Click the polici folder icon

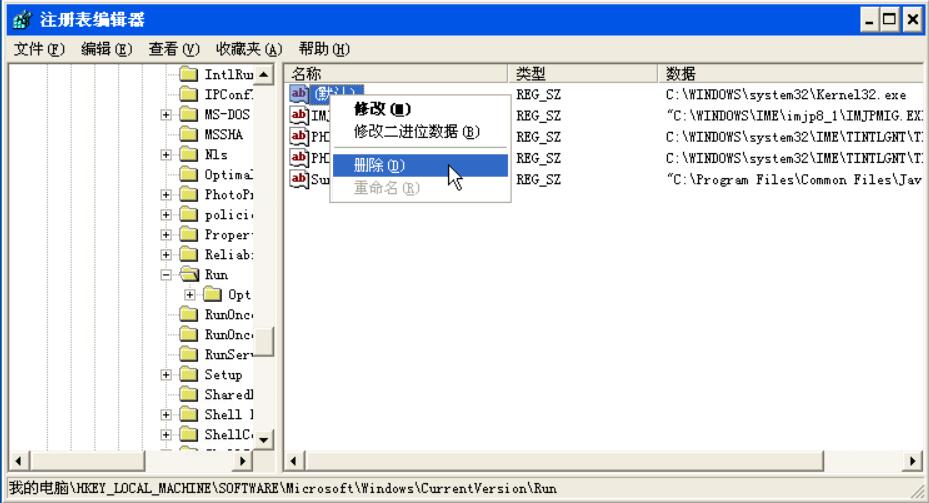coord(188,214)
